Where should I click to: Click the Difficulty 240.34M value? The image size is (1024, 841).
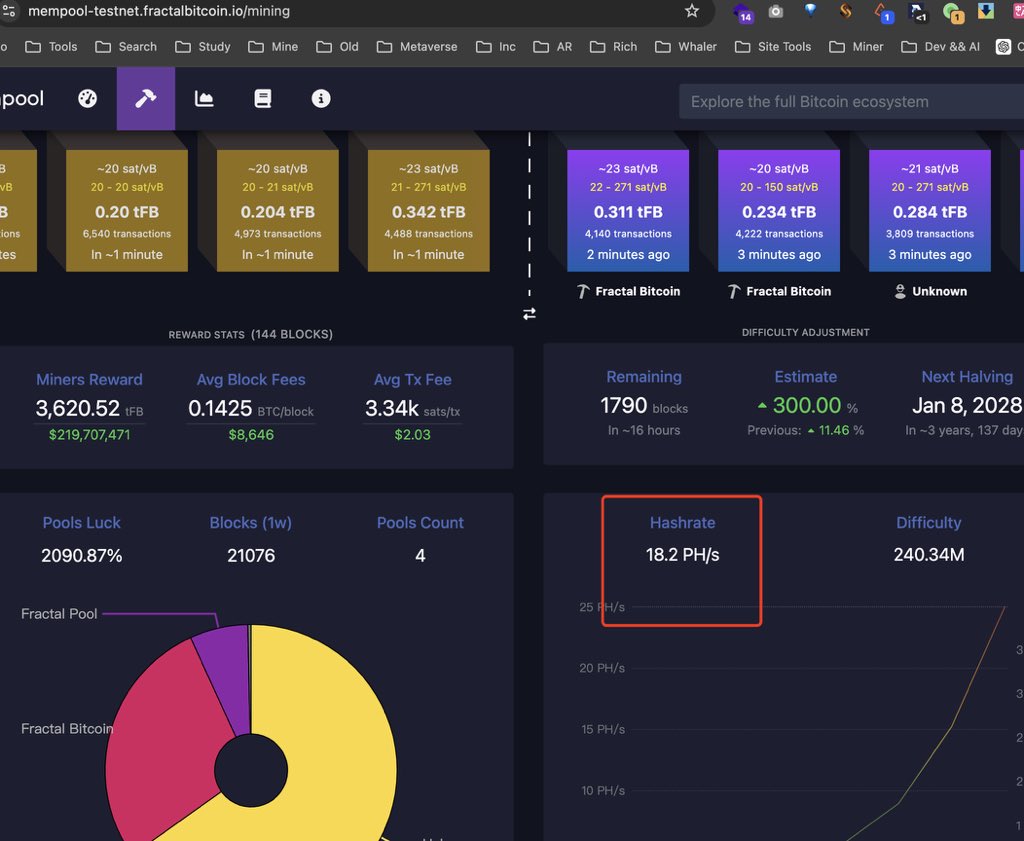(x=929, y=555)
